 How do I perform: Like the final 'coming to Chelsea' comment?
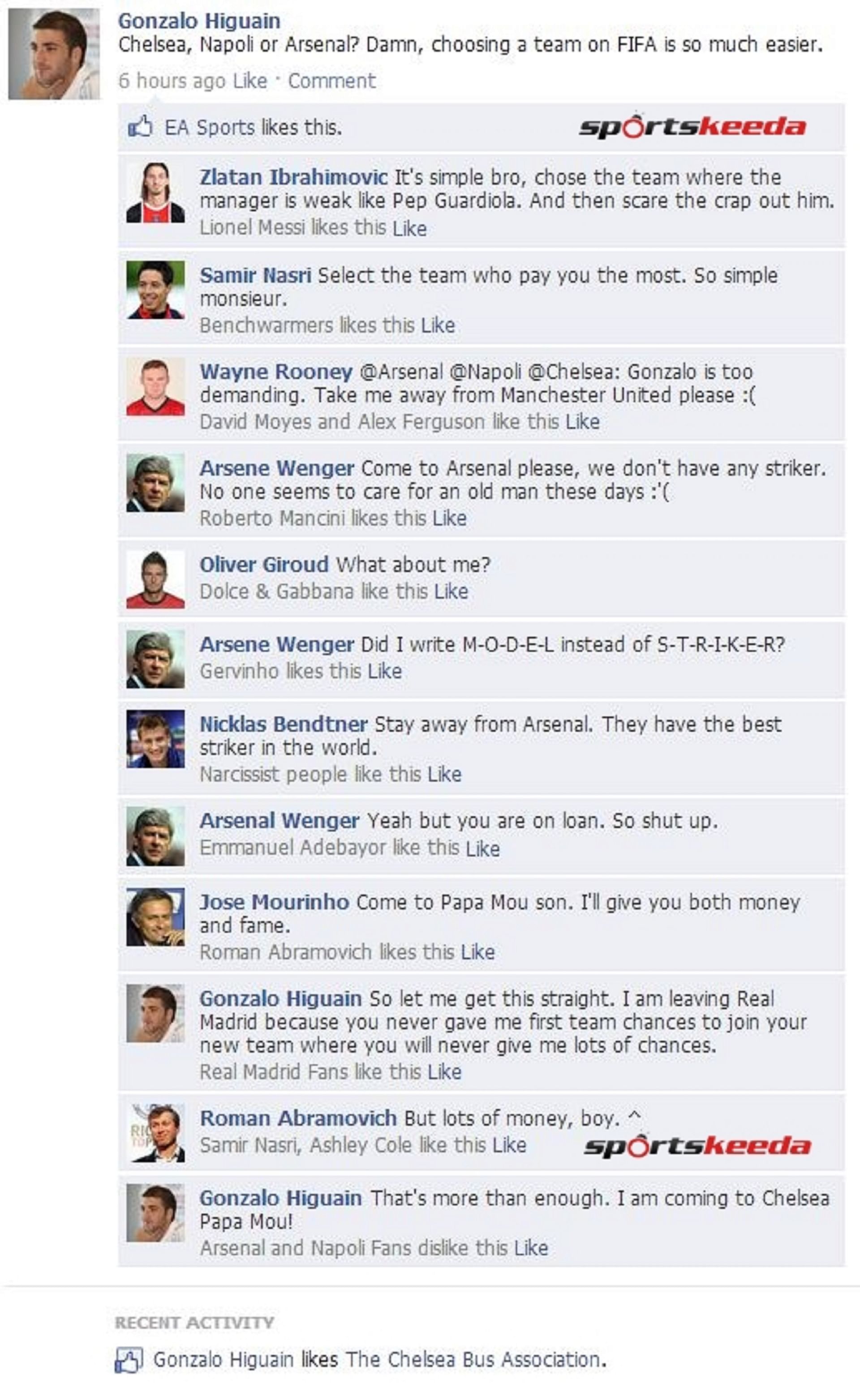pos(531,1248)
